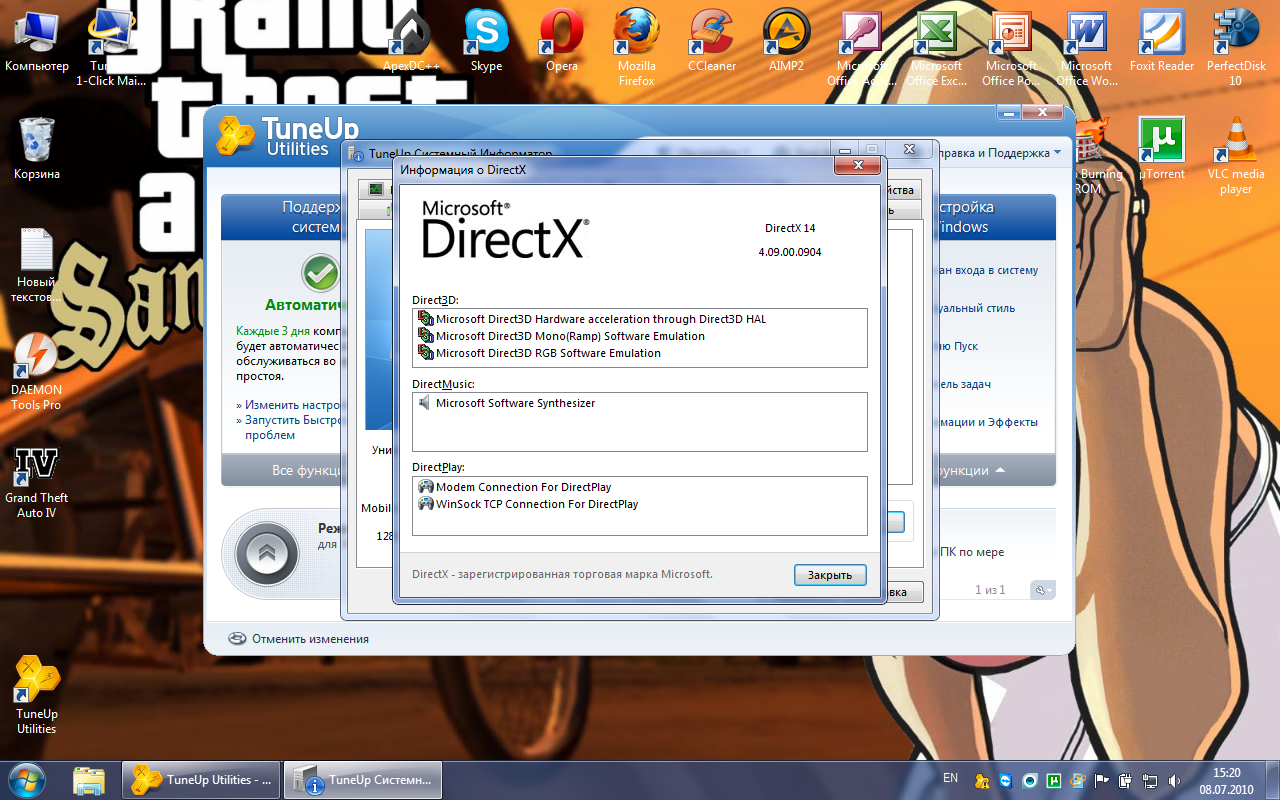The width and height of the screenshot is (1280, 800).
Task: Click µTorrent tray icon
Action: 1054,780
